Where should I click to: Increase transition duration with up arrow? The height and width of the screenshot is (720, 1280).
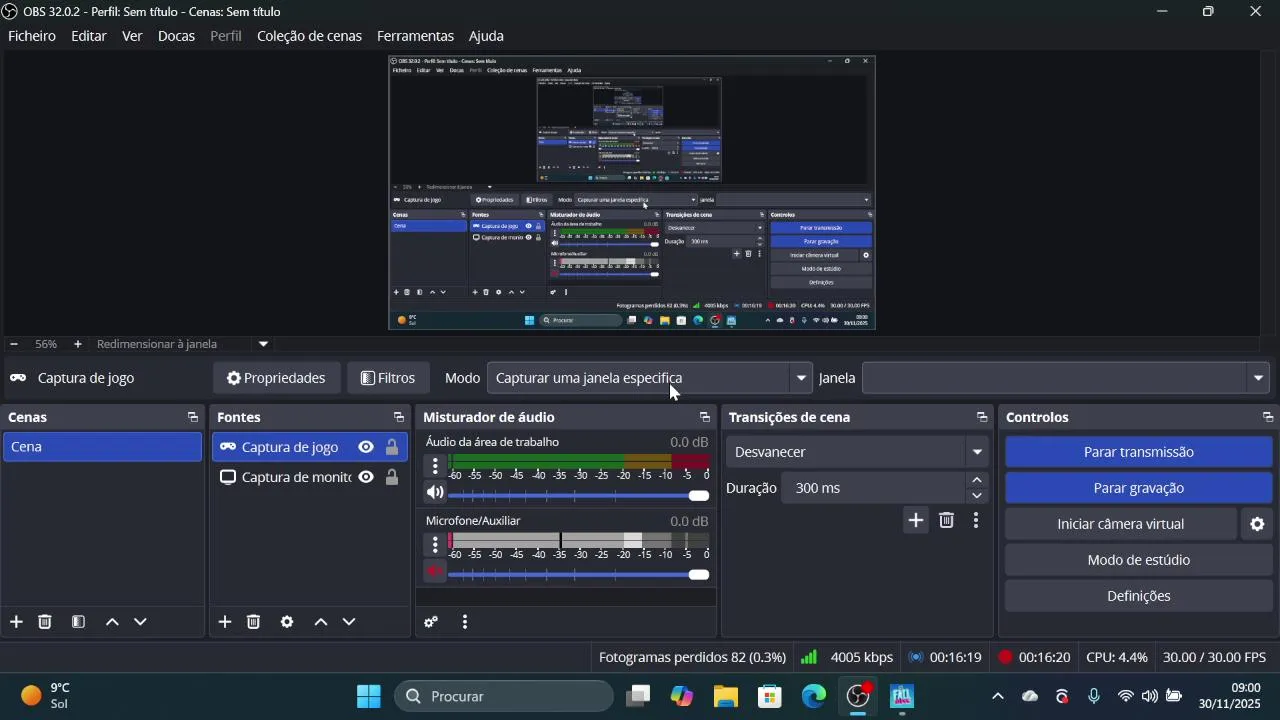point(977,480)
